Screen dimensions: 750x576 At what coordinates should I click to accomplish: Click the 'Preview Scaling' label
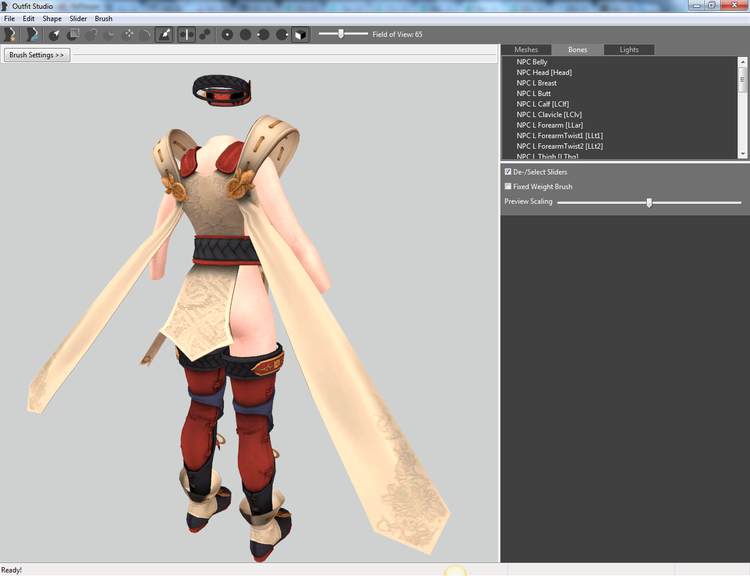(528, 201)
